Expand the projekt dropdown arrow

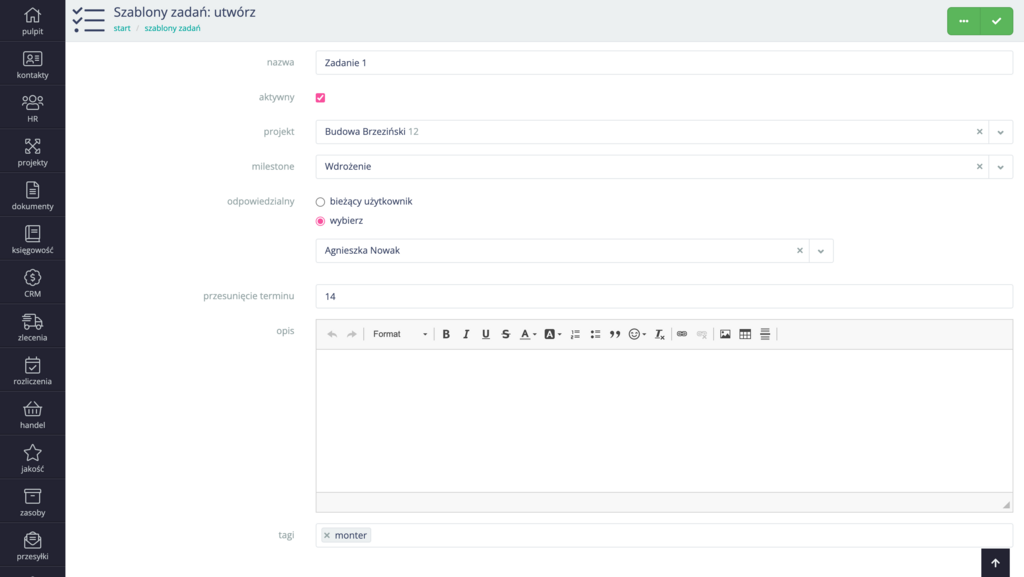click(x=1000, y=132)
